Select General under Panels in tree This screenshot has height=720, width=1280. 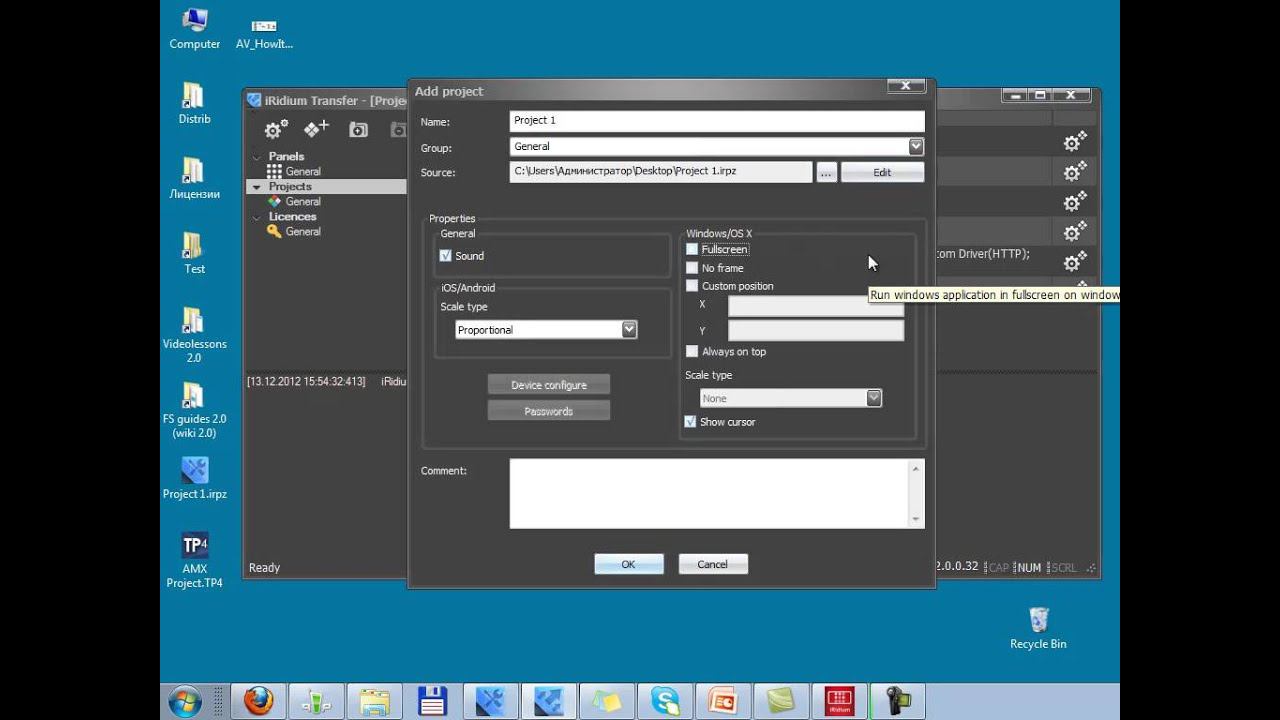[302, 172]
